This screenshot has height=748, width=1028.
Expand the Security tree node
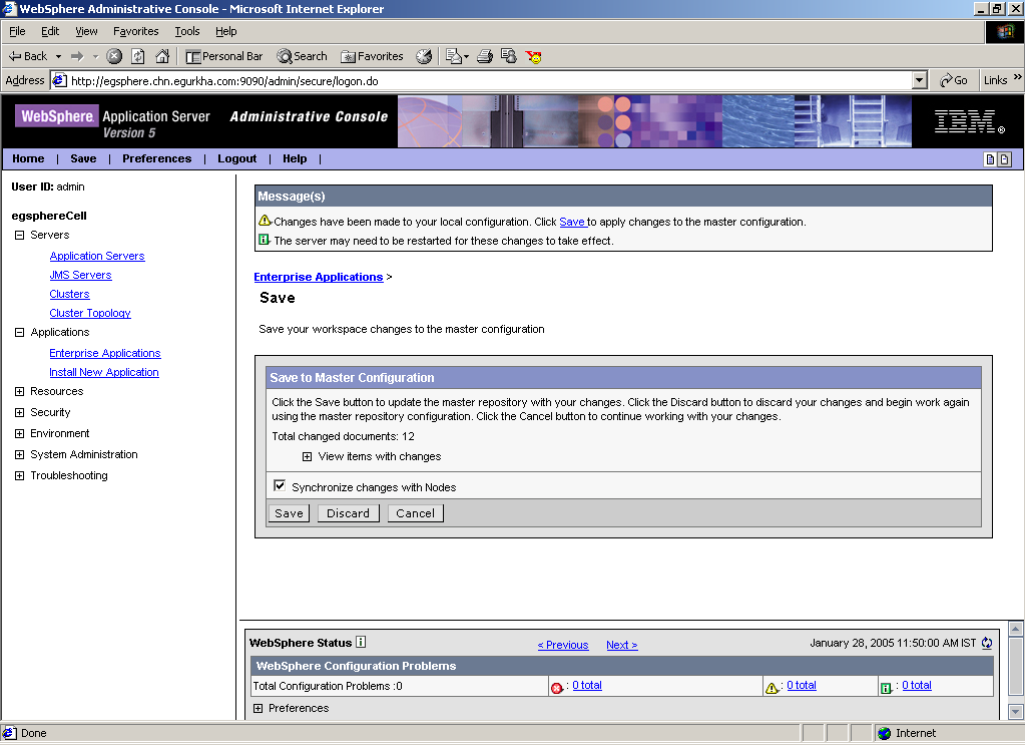point(20,412)
